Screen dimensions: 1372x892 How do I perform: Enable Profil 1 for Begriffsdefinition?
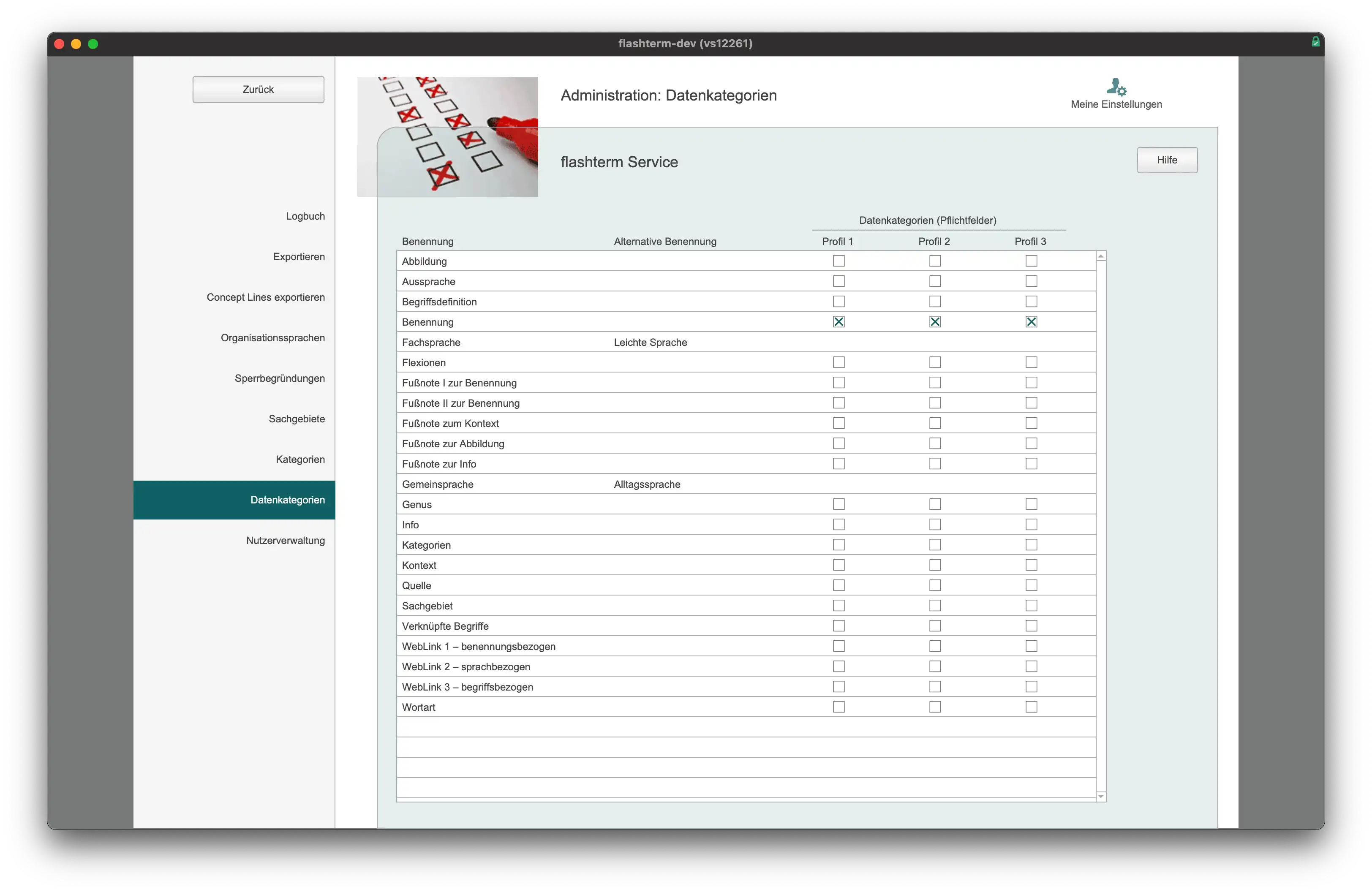click(839, 302)
